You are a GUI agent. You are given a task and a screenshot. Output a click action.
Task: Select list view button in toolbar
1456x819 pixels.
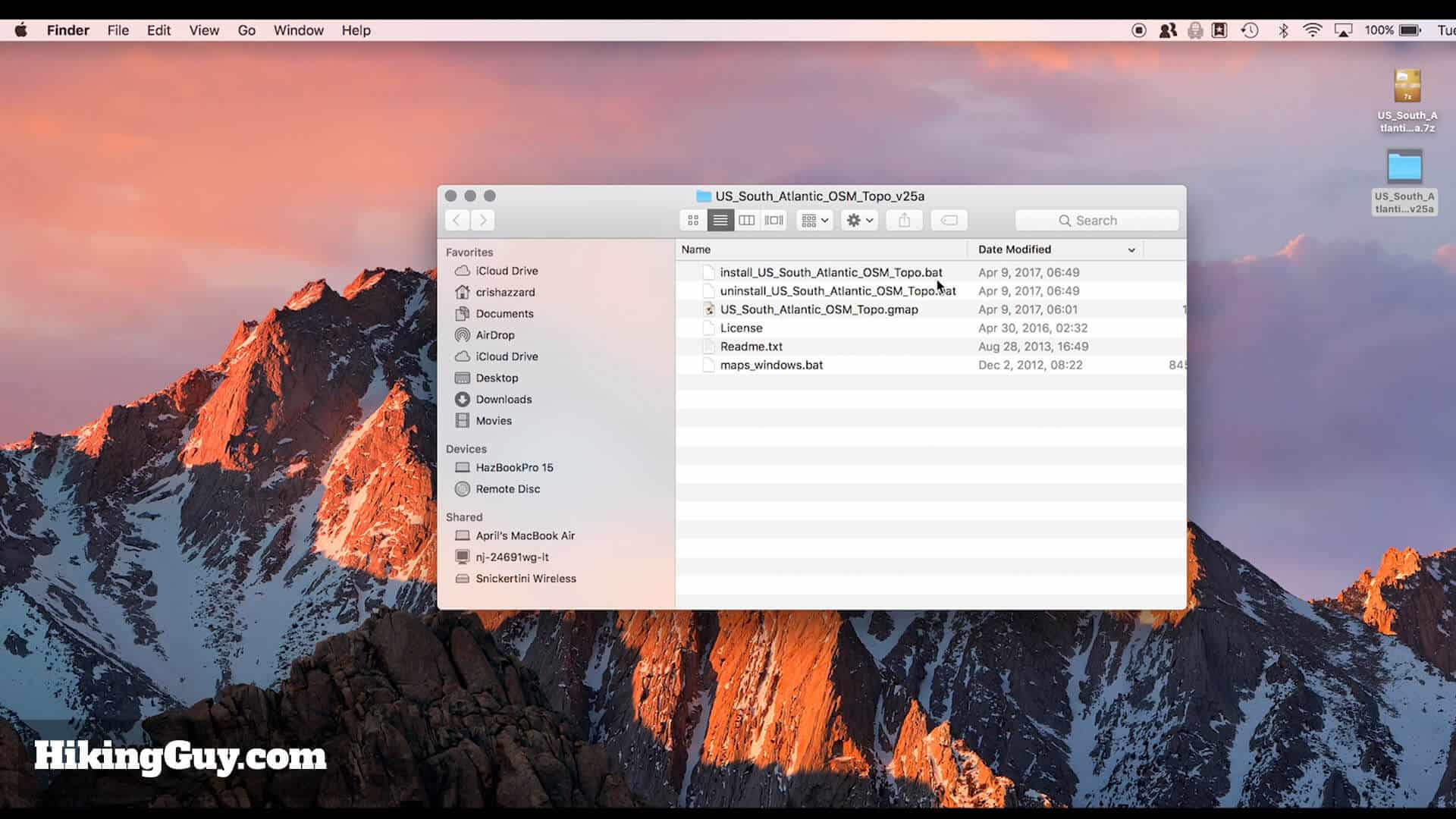(x=720, y=221)
